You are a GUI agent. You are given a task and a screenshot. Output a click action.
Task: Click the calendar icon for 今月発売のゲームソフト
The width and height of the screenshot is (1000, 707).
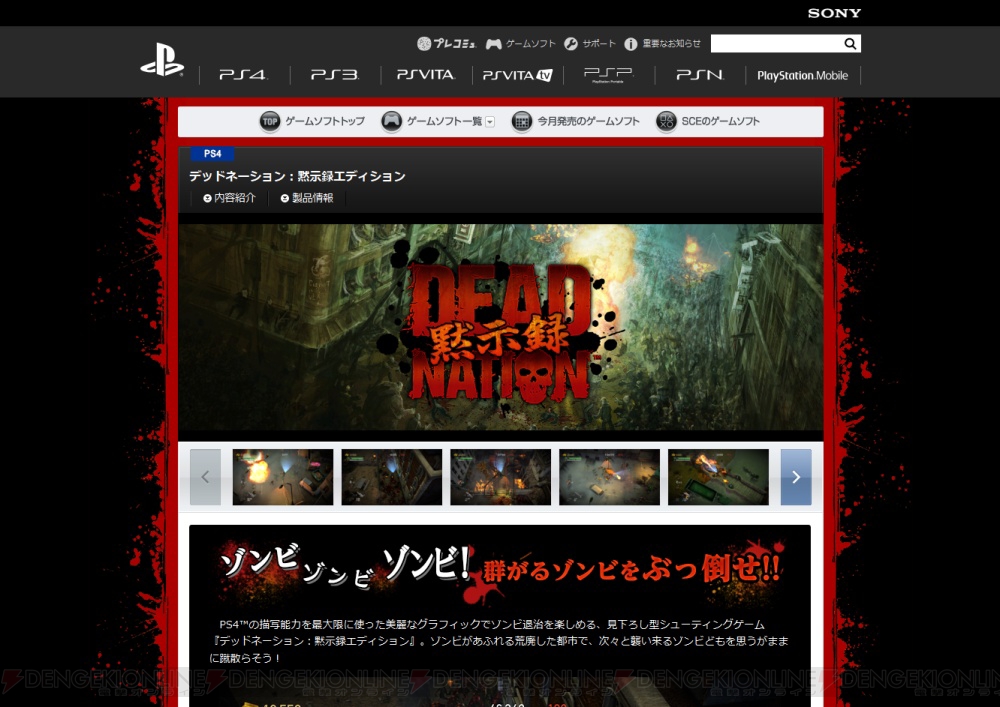click(x=522, y=121)
